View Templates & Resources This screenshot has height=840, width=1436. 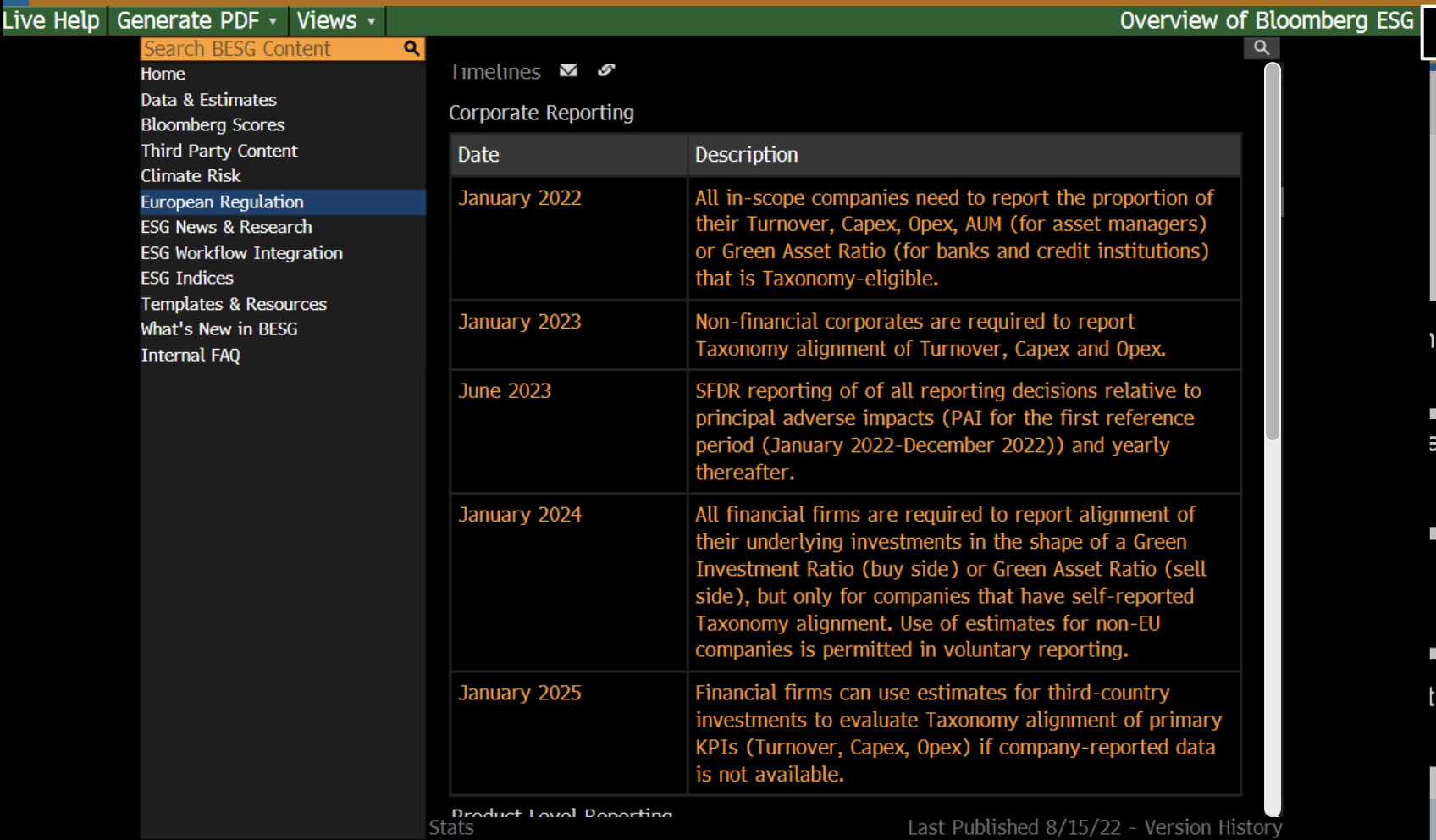234,303
